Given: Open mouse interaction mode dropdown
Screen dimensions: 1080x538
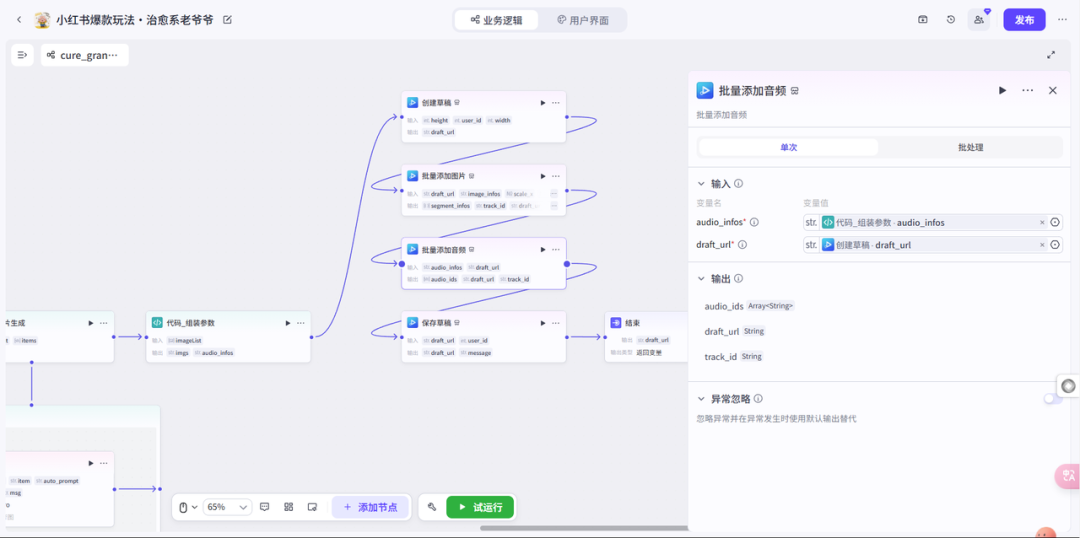Looking at the screenshot, I should (188, 507).
